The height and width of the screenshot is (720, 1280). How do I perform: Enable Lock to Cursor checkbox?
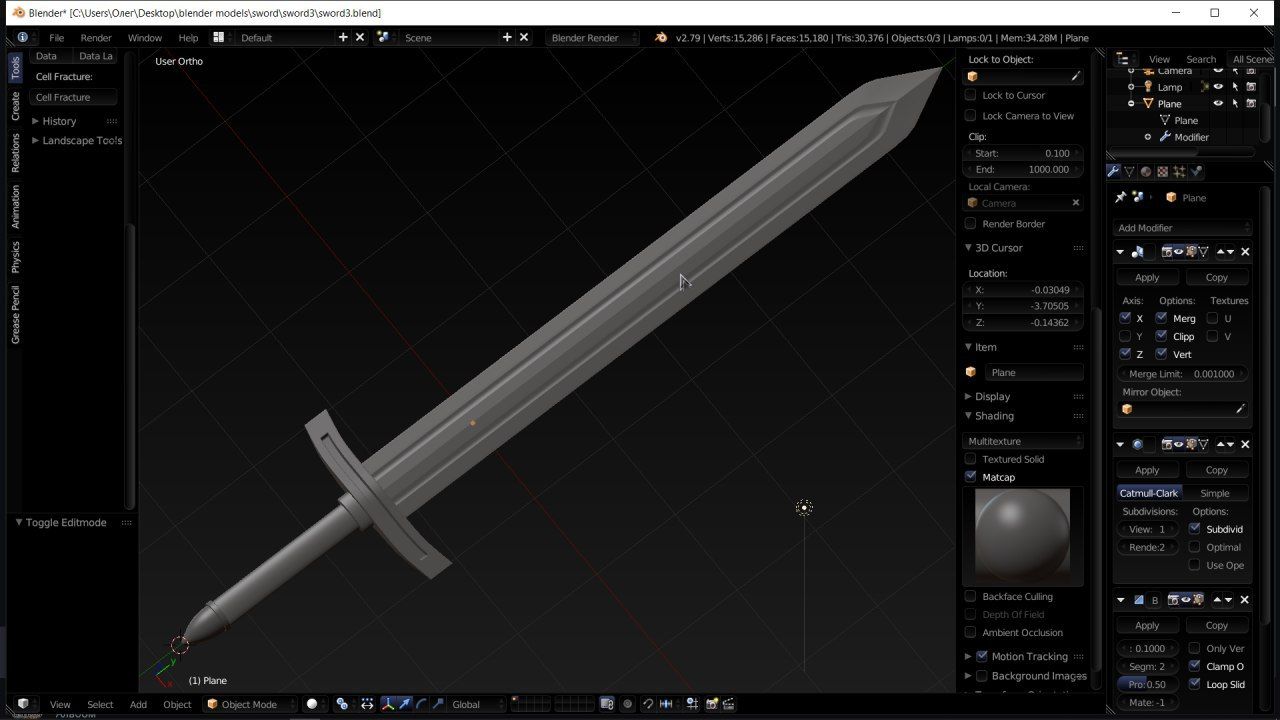point(970,95)
